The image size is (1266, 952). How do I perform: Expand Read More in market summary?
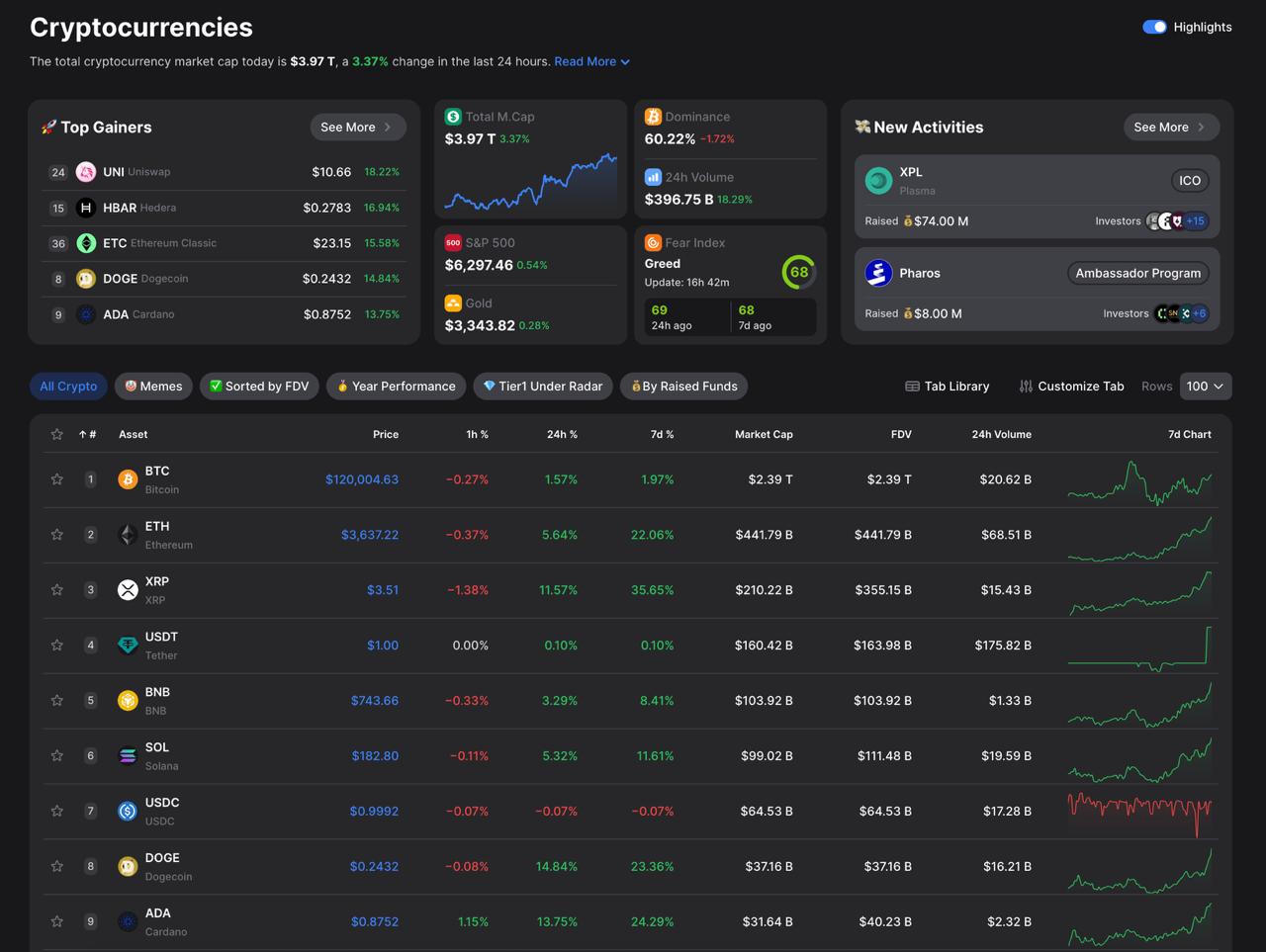tap(591, 61)
